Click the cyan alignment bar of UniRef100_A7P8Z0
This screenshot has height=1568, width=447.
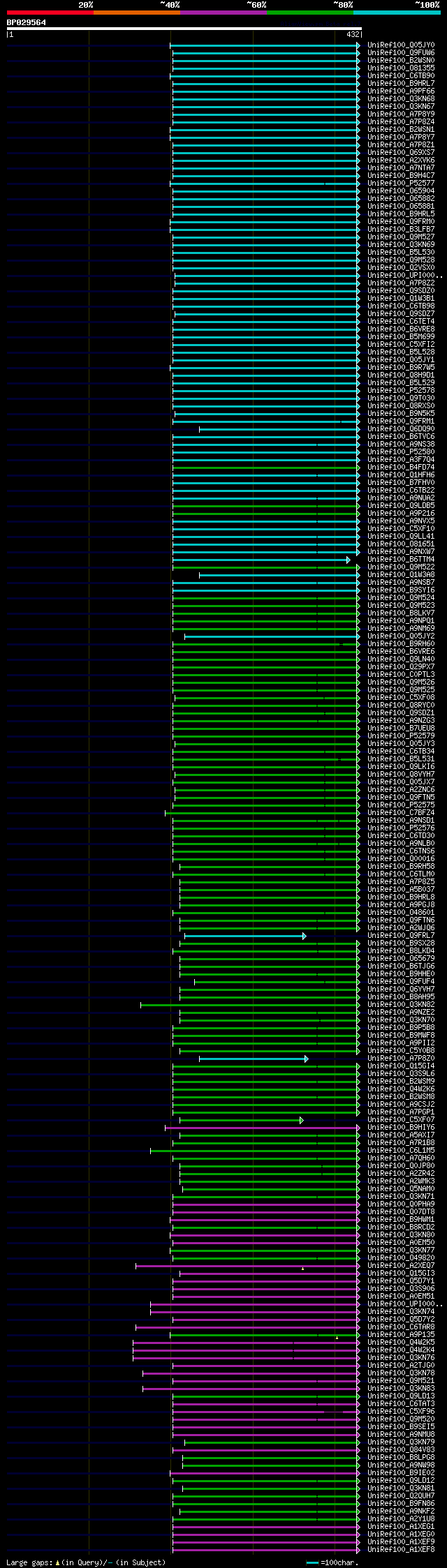click(254, 1059)
